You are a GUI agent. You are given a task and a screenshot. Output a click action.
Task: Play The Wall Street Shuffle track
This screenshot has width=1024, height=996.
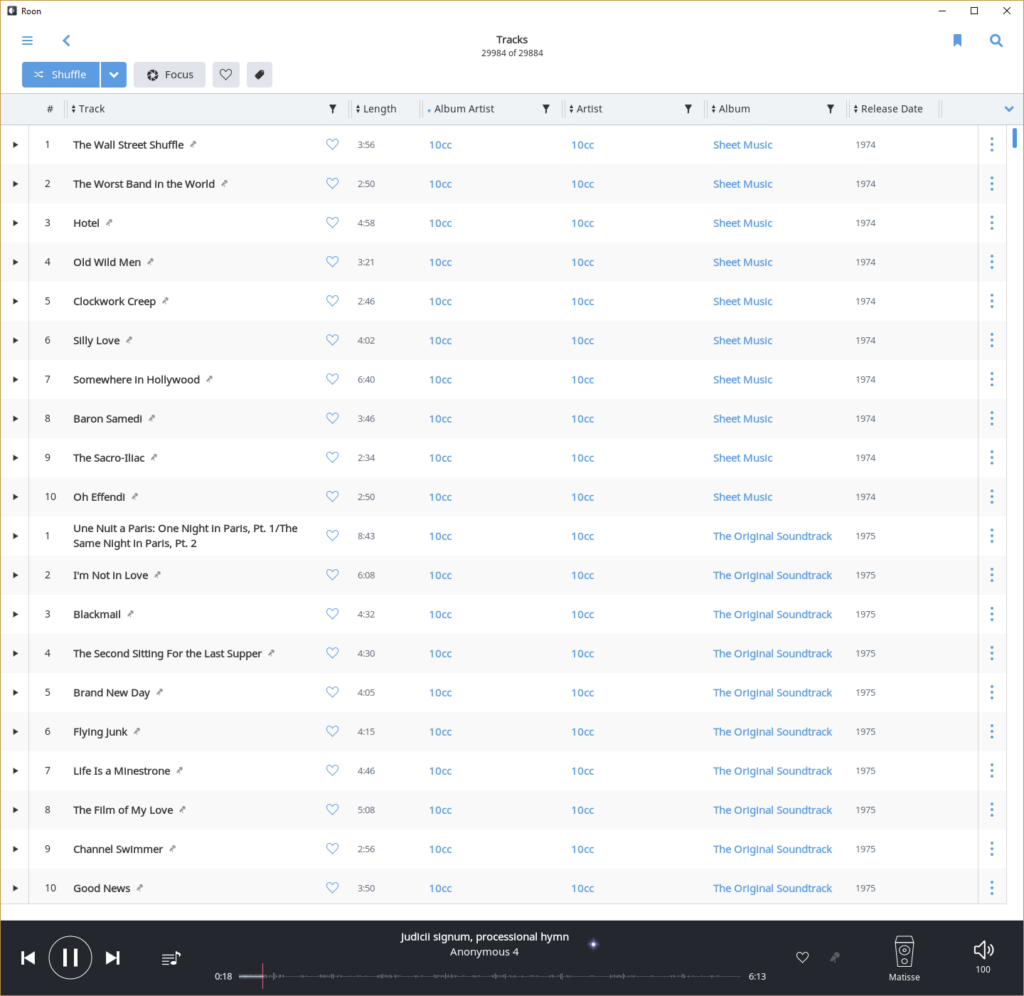[x=15, y=145]
